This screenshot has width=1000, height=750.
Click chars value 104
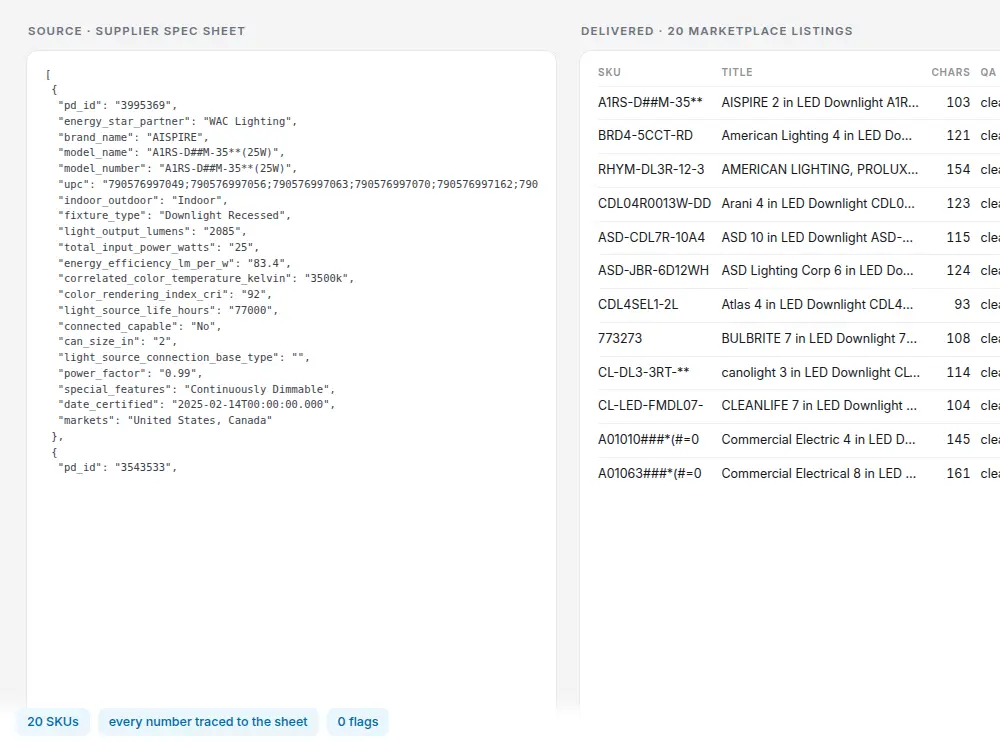coord(958,405)
